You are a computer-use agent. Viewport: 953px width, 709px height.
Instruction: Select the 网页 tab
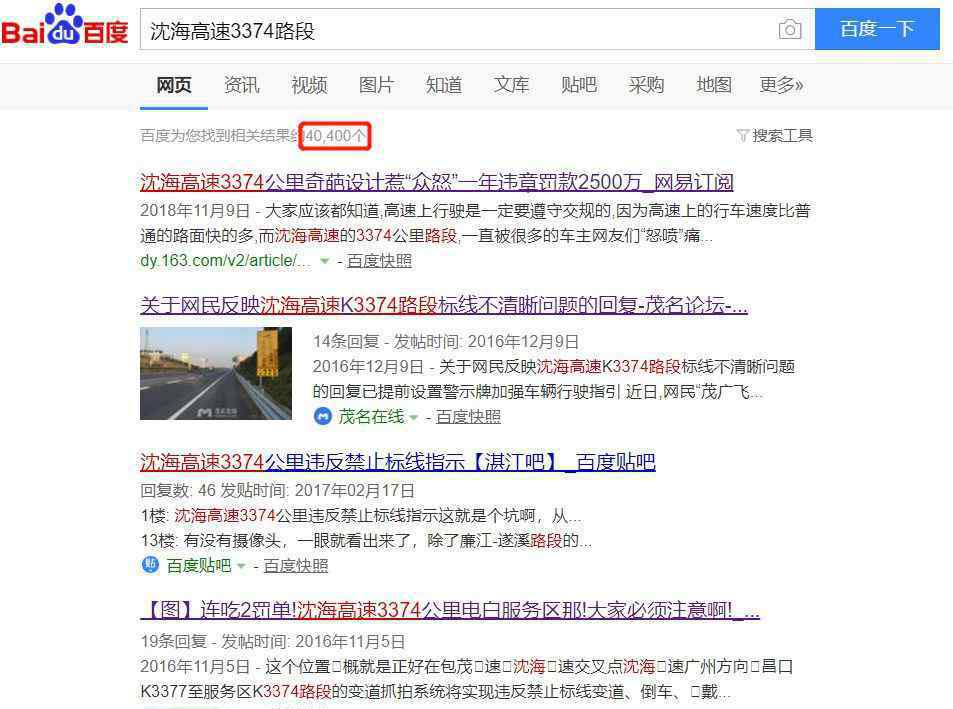tap(174, 85)
